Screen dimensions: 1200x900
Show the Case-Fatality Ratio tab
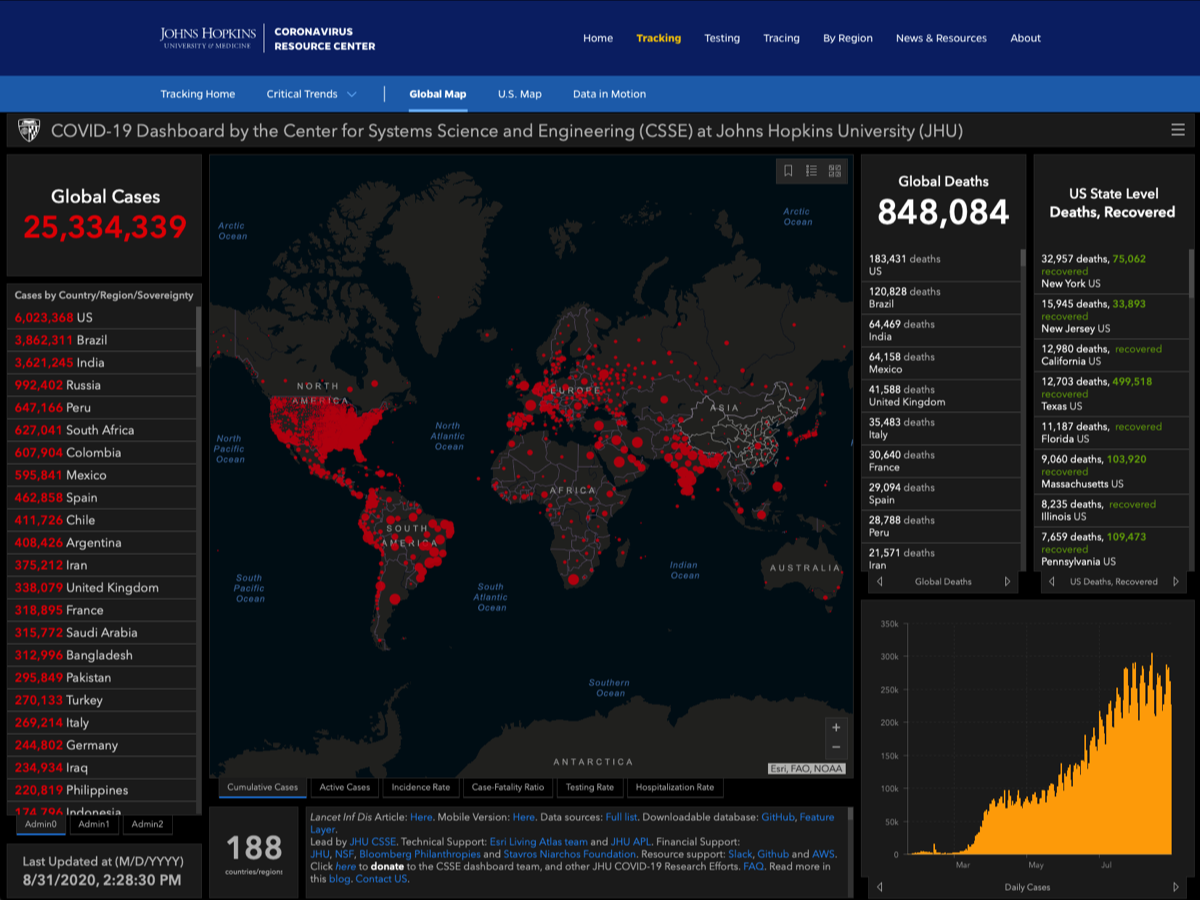pos(508,787)
